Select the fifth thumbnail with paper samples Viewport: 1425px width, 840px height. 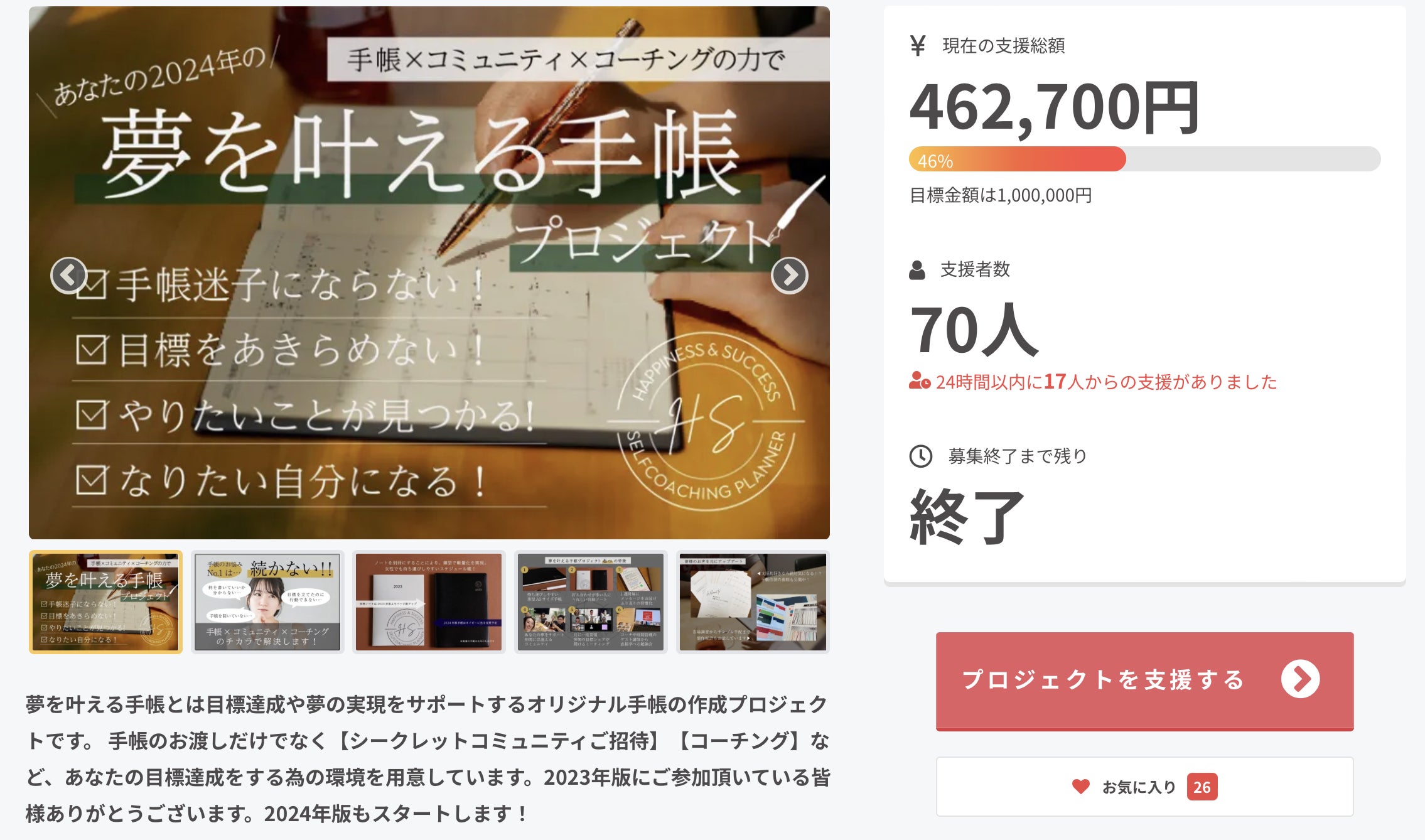(x=753, y=602)
